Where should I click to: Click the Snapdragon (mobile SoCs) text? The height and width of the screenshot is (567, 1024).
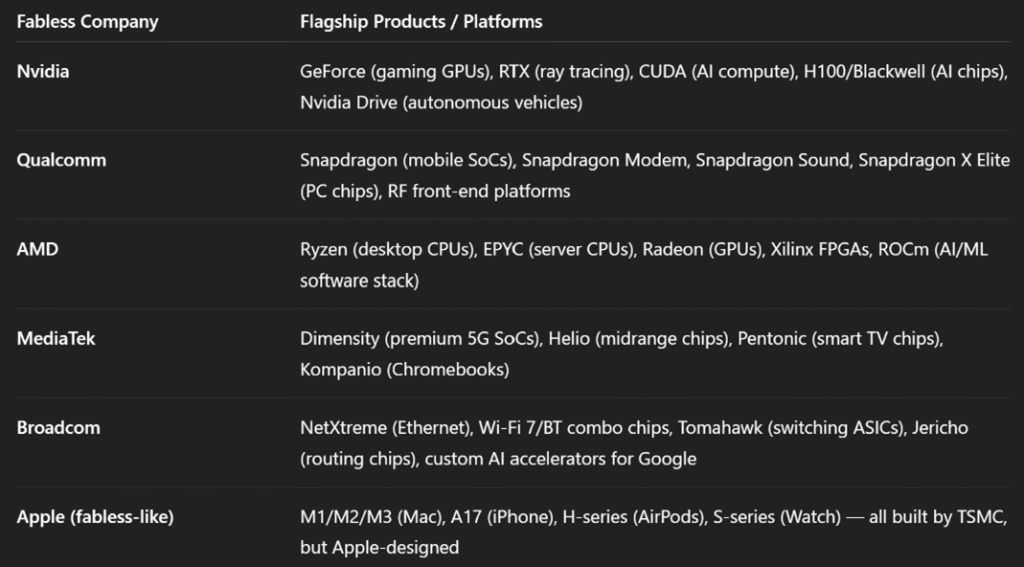click(406, 160)
